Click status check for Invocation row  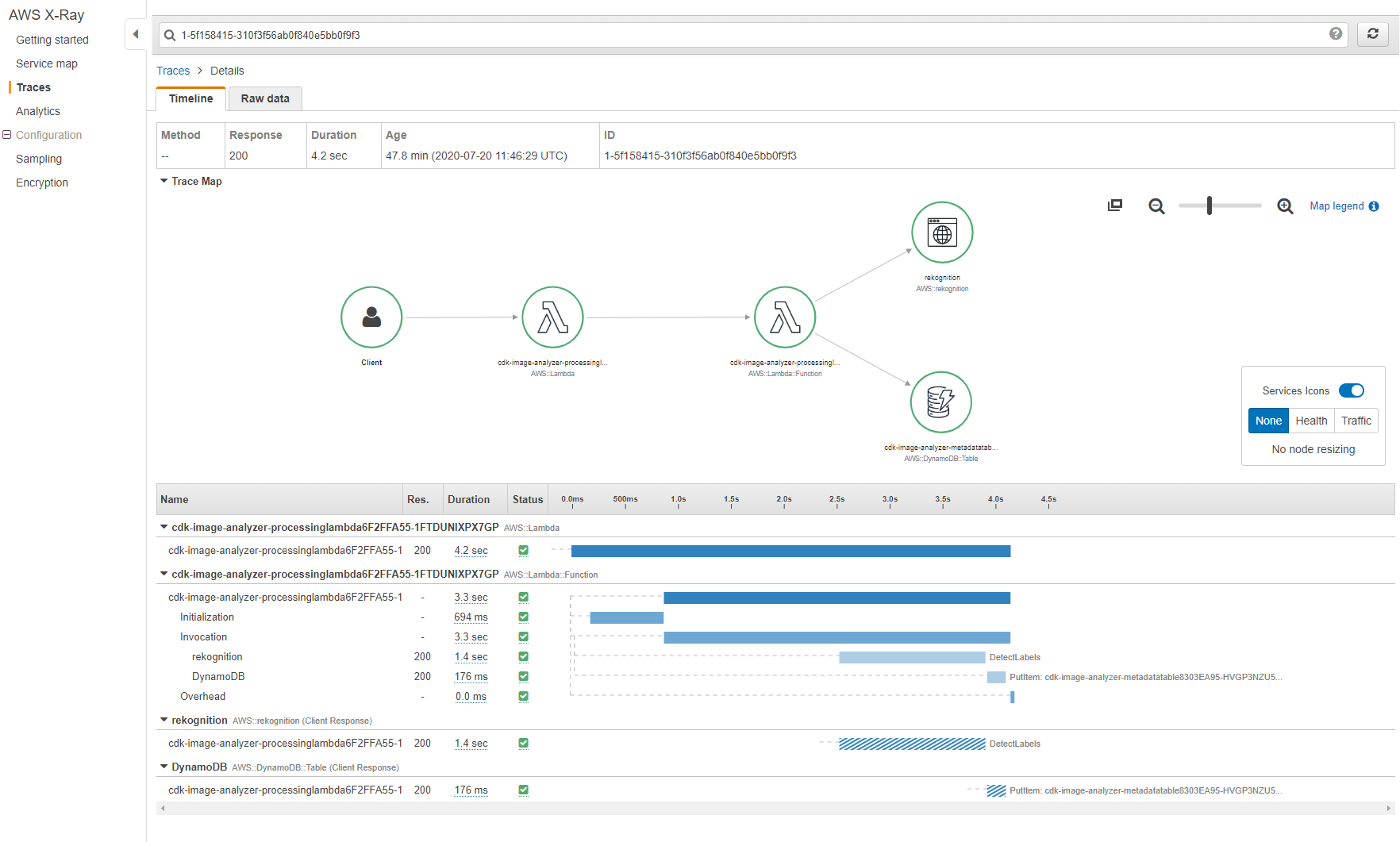[x=523, y=636]
